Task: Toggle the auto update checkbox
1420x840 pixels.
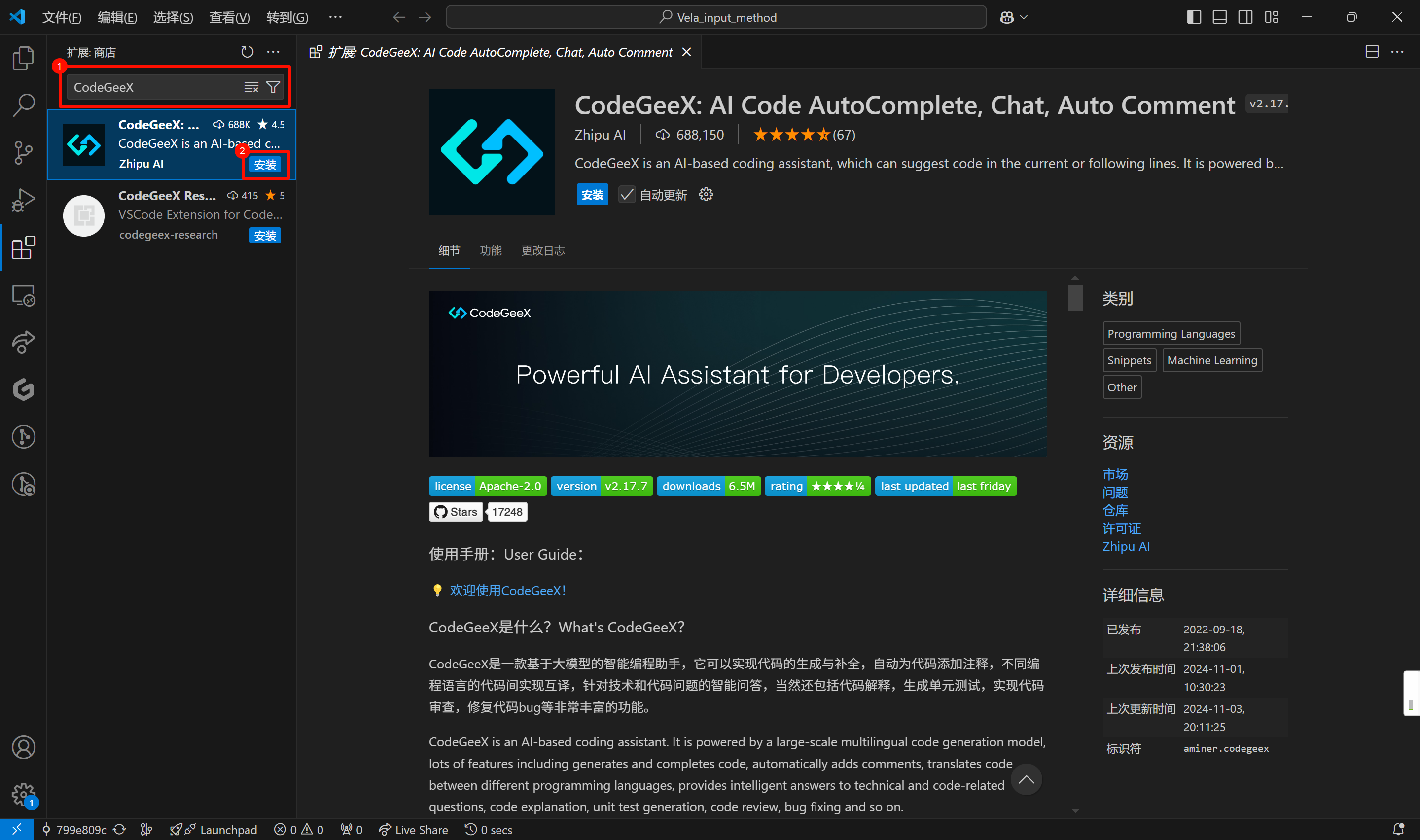Action: click(627, 195)
